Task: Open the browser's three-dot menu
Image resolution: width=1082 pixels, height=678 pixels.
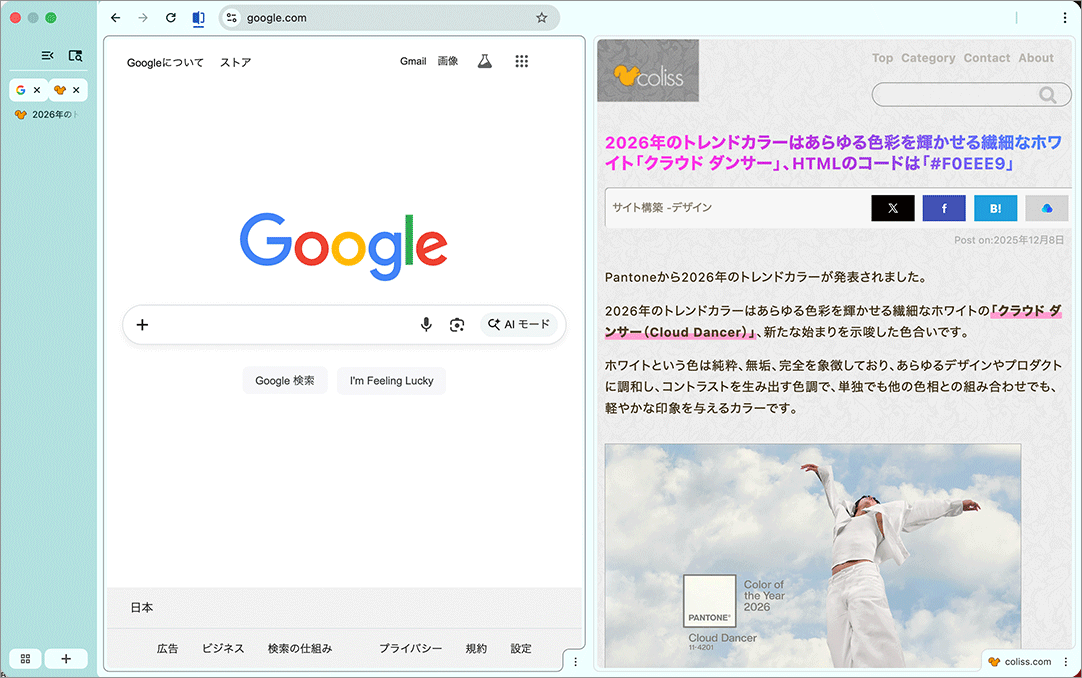Action: [1063, 17]
